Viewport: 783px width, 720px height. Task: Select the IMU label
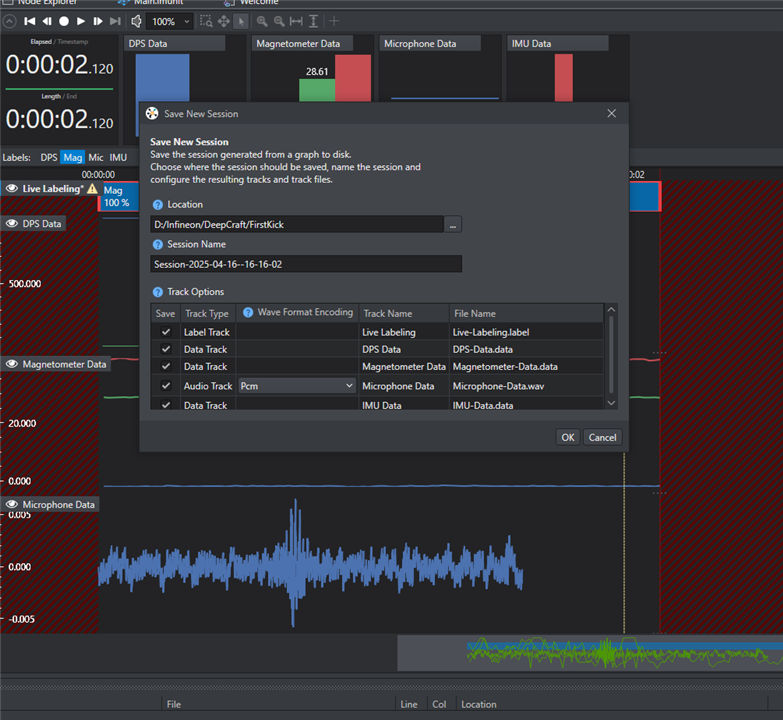click(118, 157)
